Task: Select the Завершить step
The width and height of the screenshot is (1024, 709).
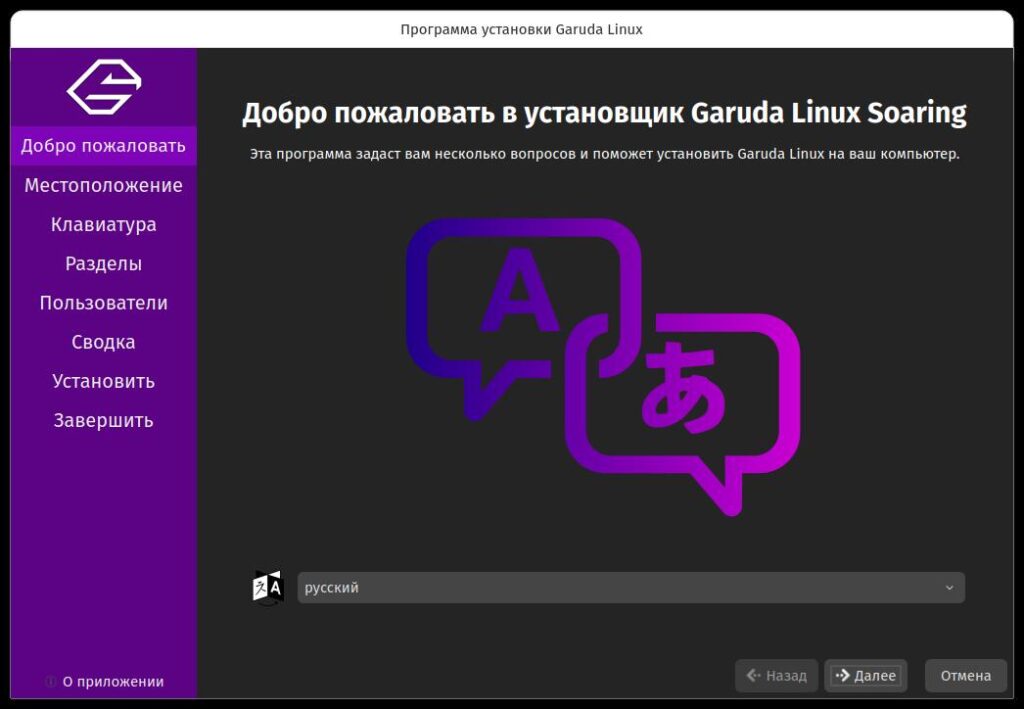Action: 103,420
